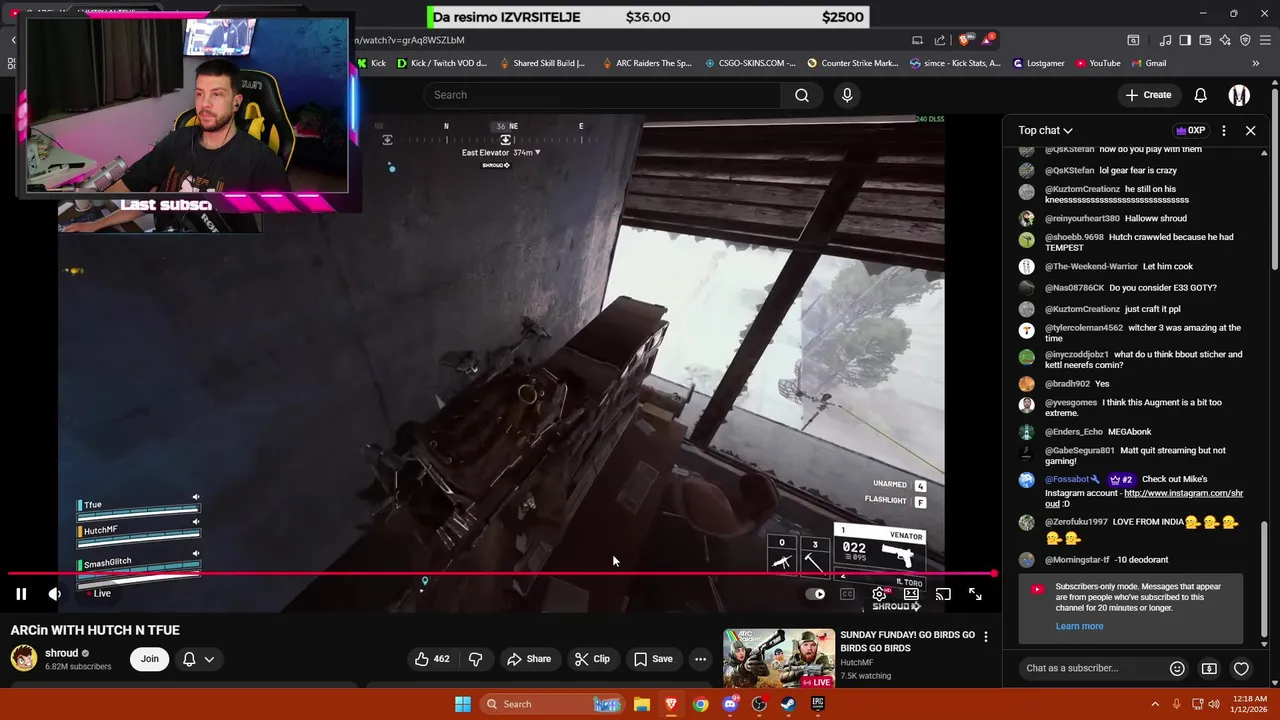Search with your voice microphone
Screen dimensions: 1280x720
(847, 95)
